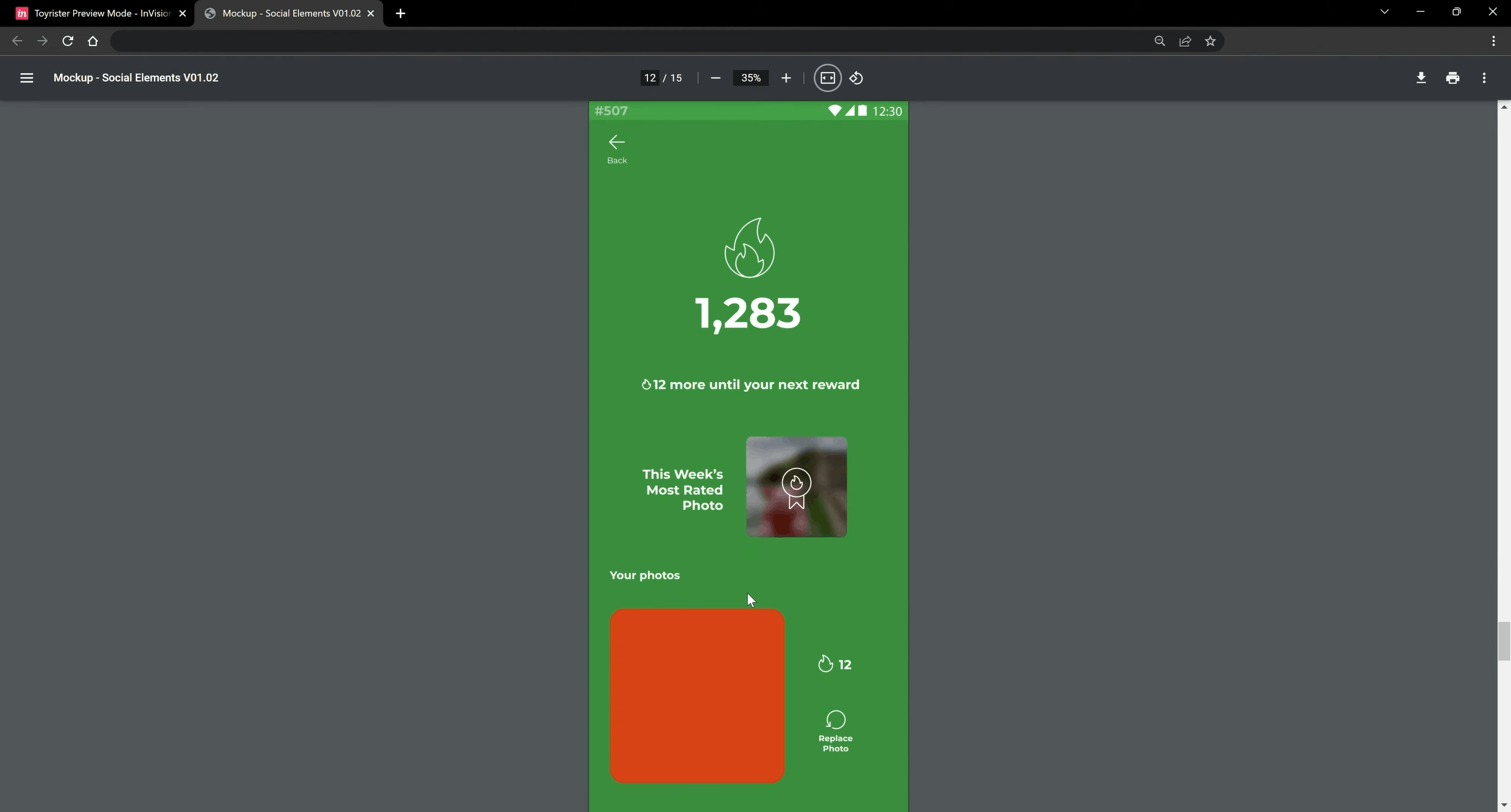Viewport: 1511px width, 812px height.
Task: Reload the current page
Action: (x=68, y=41)
